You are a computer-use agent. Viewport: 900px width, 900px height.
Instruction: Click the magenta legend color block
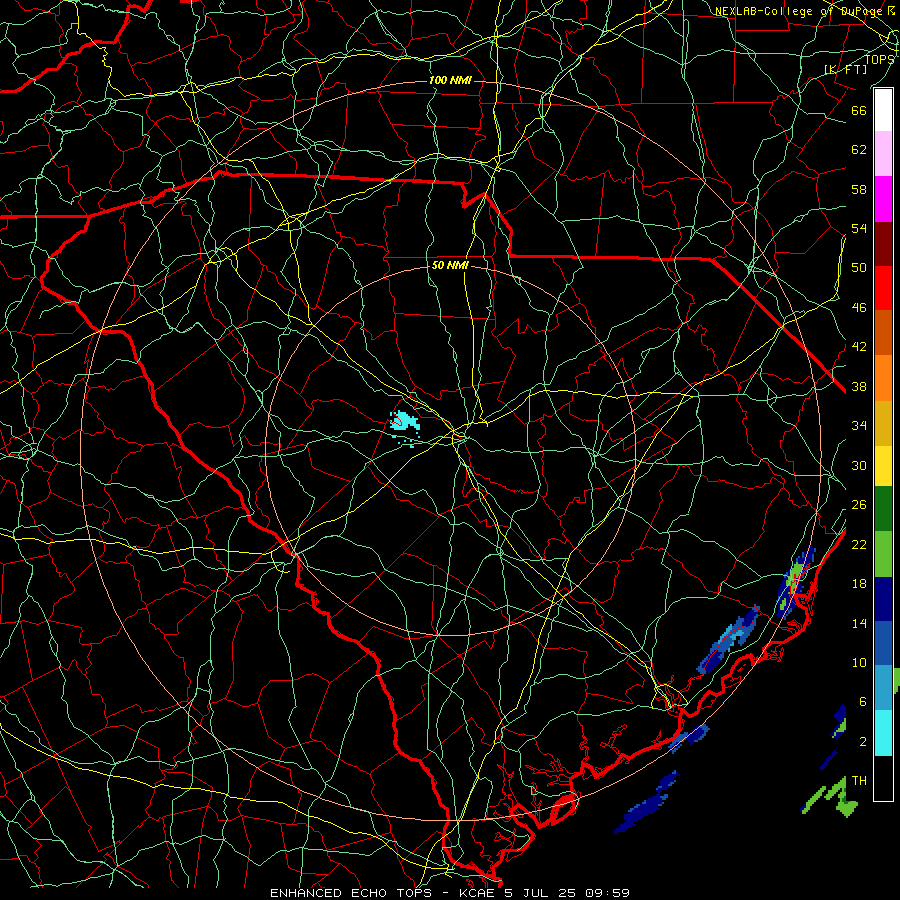(x=883, y=199)
